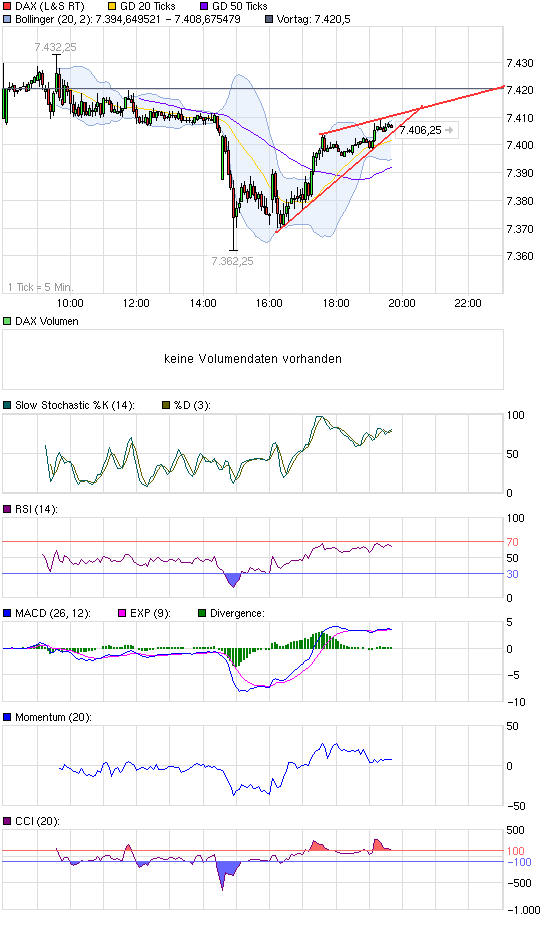The image size is (545, 931).
Task: Click the 7.400 price axis label
Action: click(519, 145)
